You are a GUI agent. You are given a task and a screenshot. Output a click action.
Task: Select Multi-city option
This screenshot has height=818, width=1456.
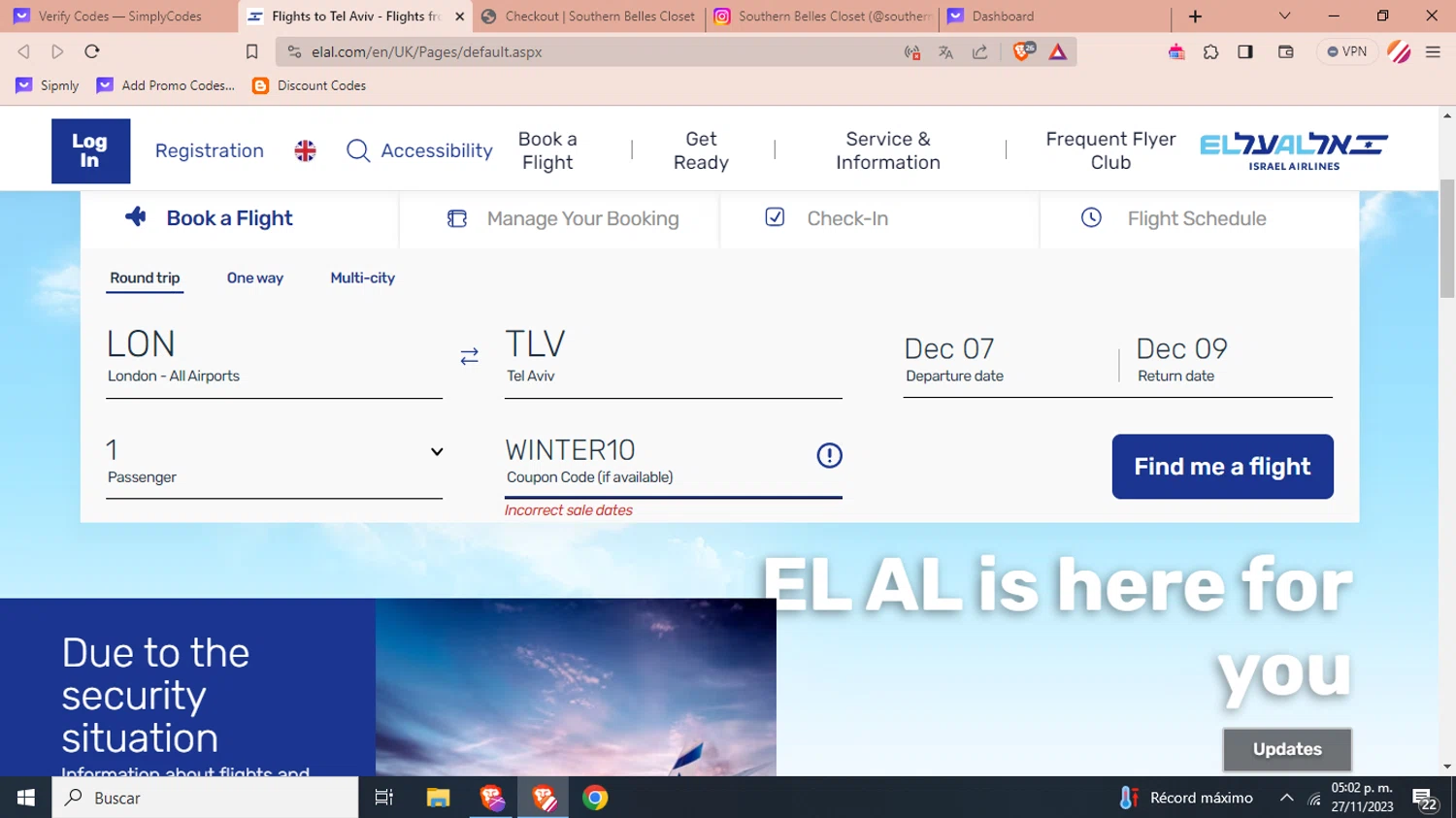[x=362, y=278]
